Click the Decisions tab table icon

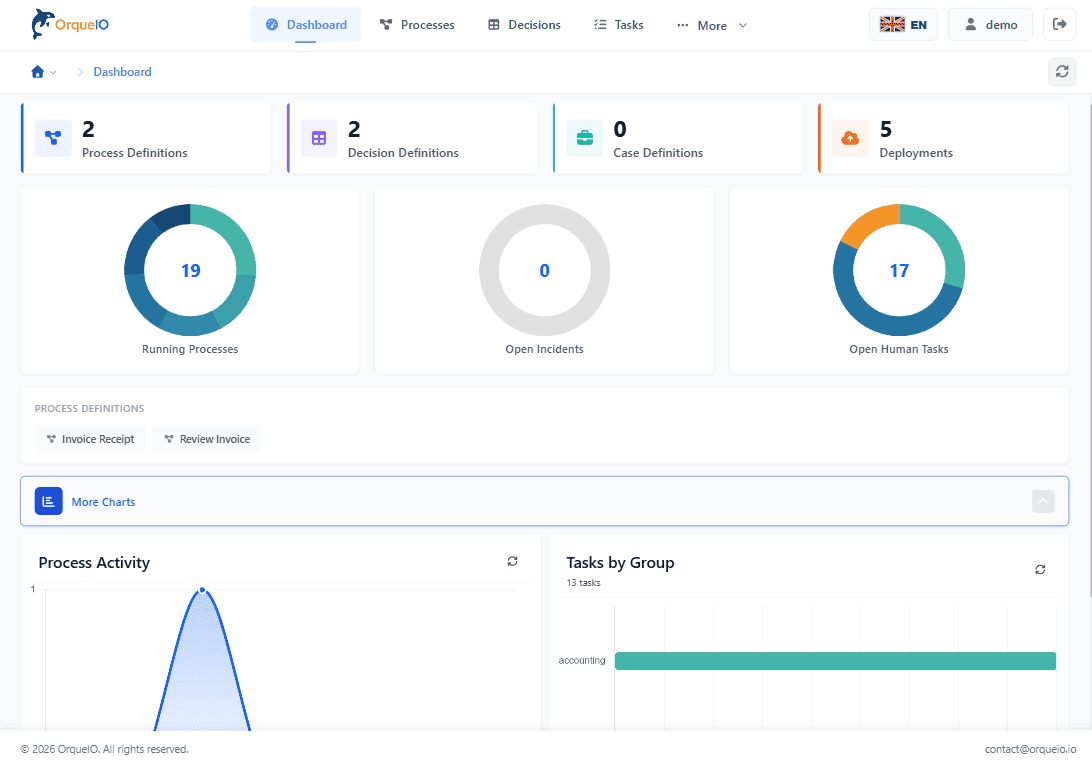tap(494, 24)
